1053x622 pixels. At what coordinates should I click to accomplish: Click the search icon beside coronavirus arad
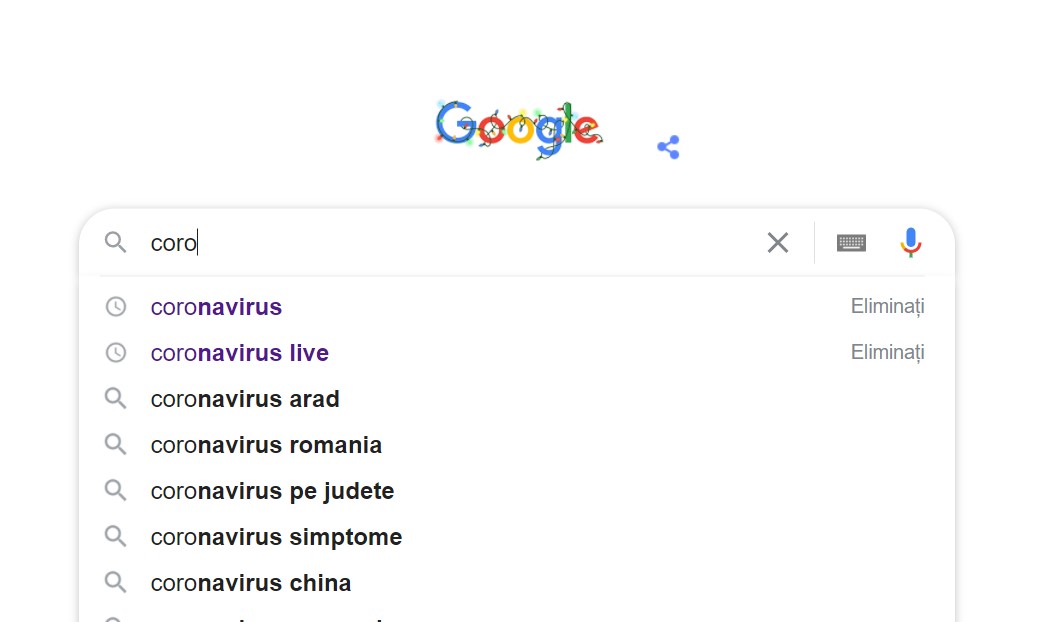click(116, 399)
